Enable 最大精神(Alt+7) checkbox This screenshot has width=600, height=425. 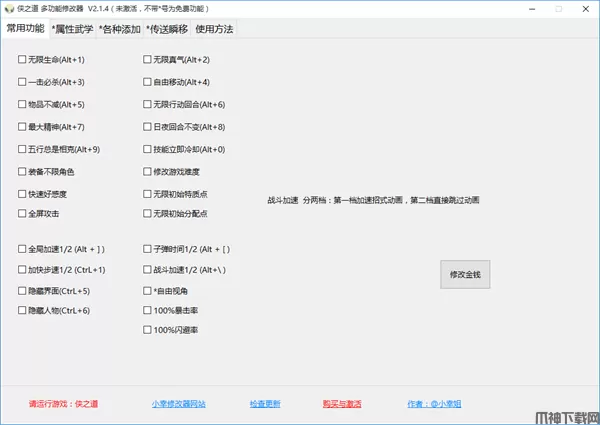click(22, 127)
